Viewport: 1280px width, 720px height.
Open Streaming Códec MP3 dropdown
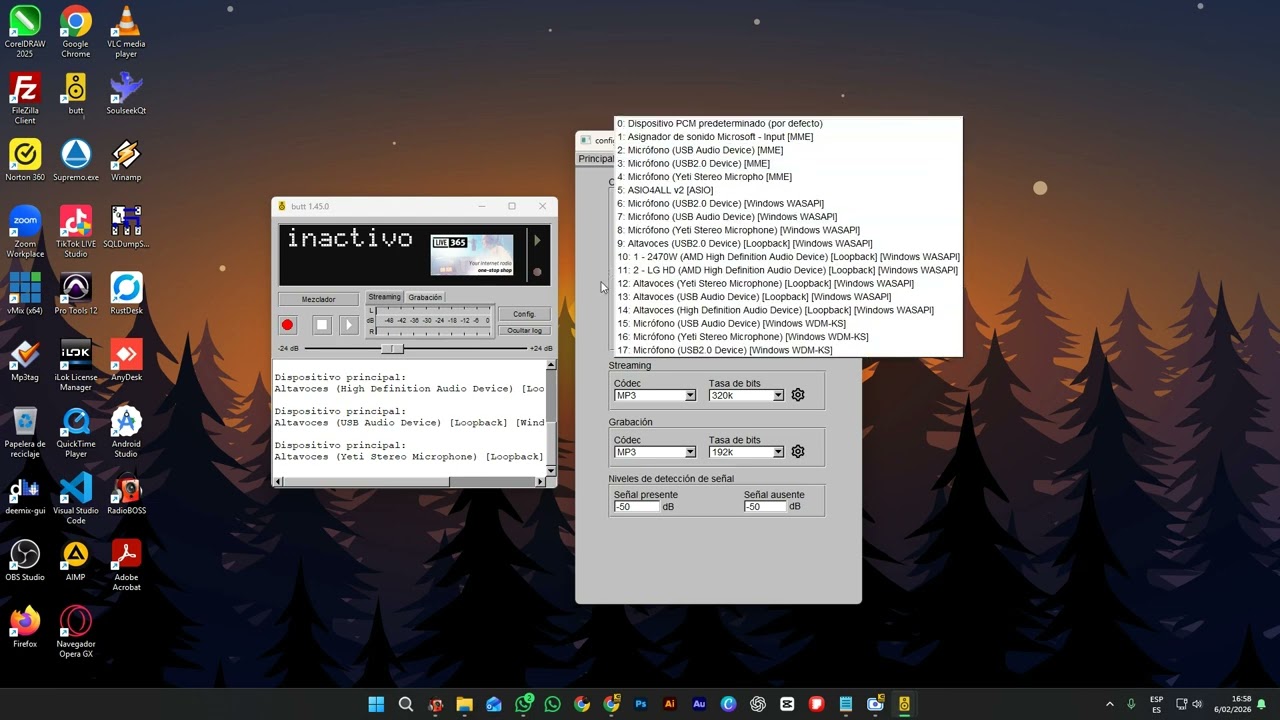[655, 396]
